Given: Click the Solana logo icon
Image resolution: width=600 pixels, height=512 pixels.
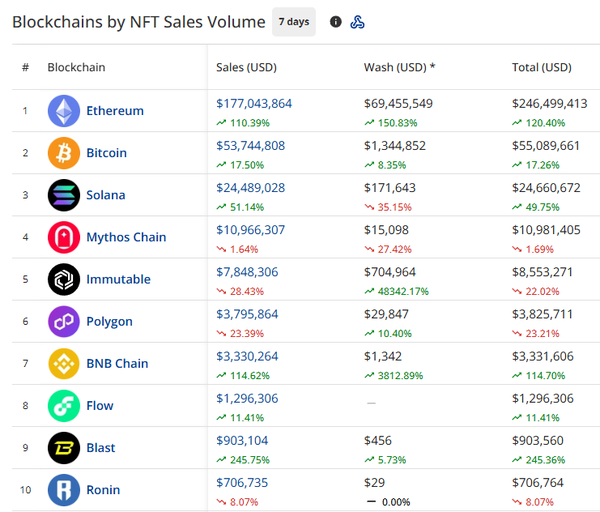Looking at the screenshot, I should click(64, 195).
